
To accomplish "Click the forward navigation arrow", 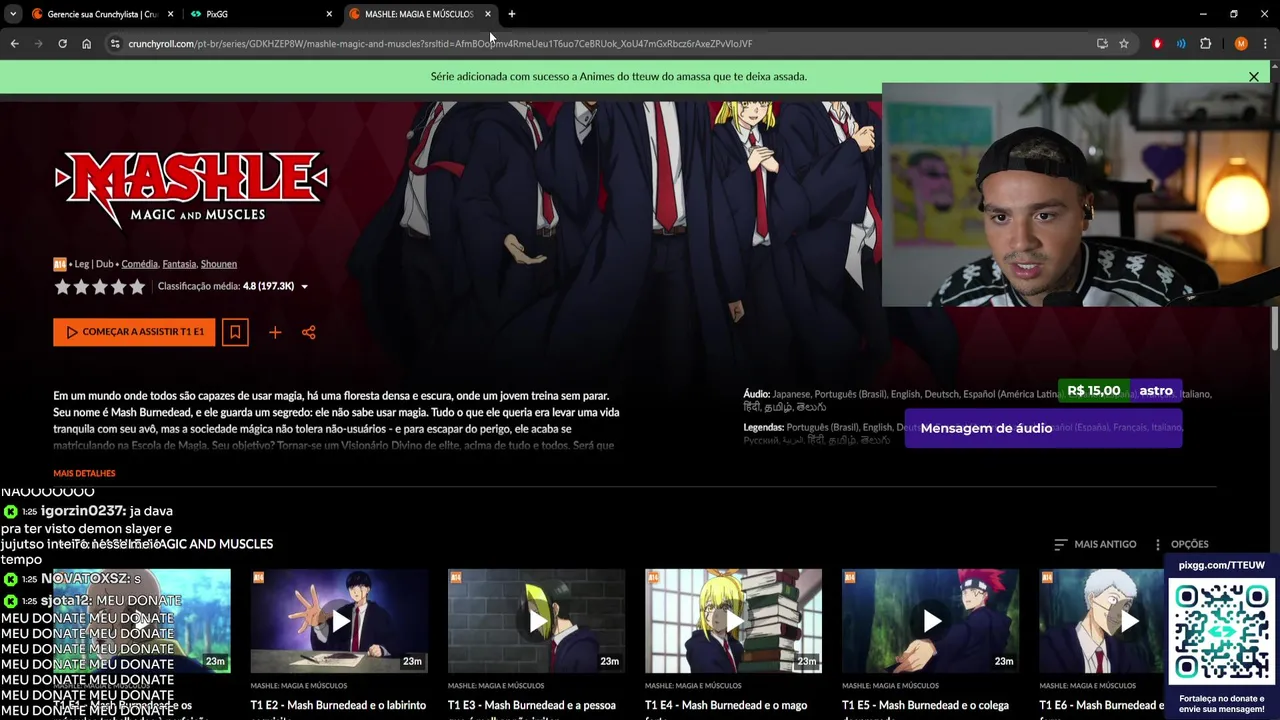I will (38, 44).
